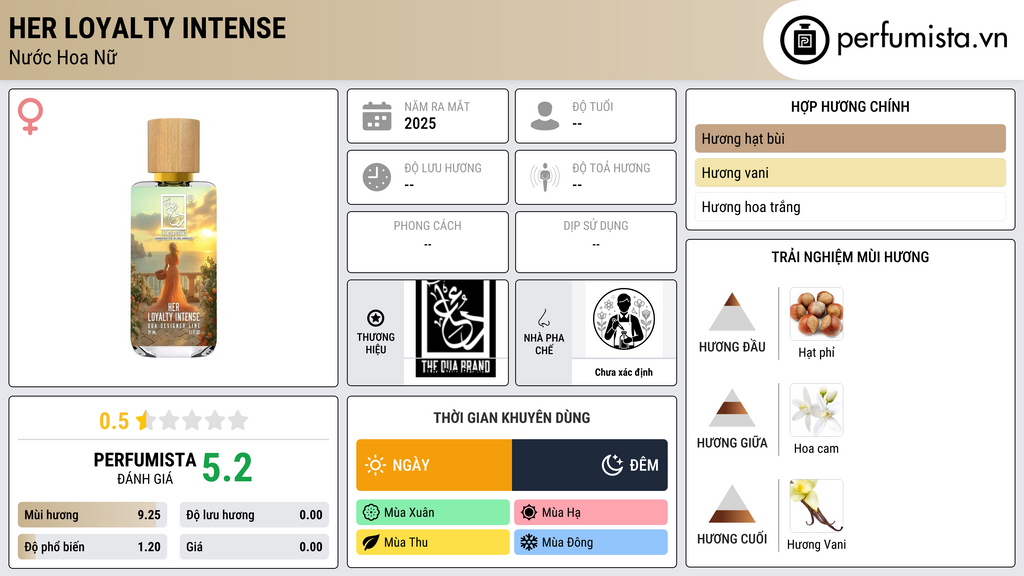Click the snowflake icon next to Mùa Đông
This screenshot has height=576, width=1024.
(x=529, y=542)
